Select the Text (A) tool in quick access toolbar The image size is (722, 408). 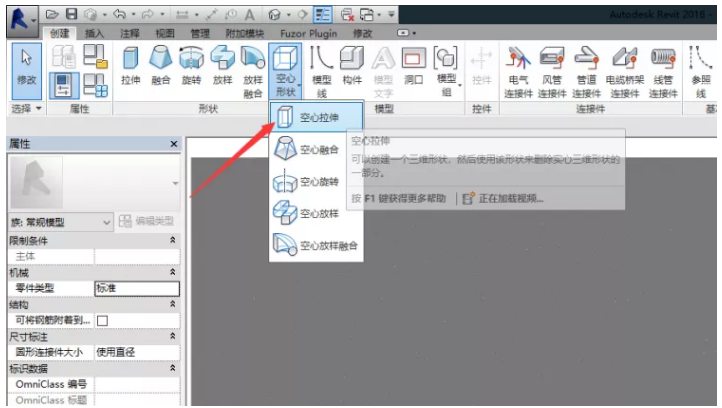(250, 15)
